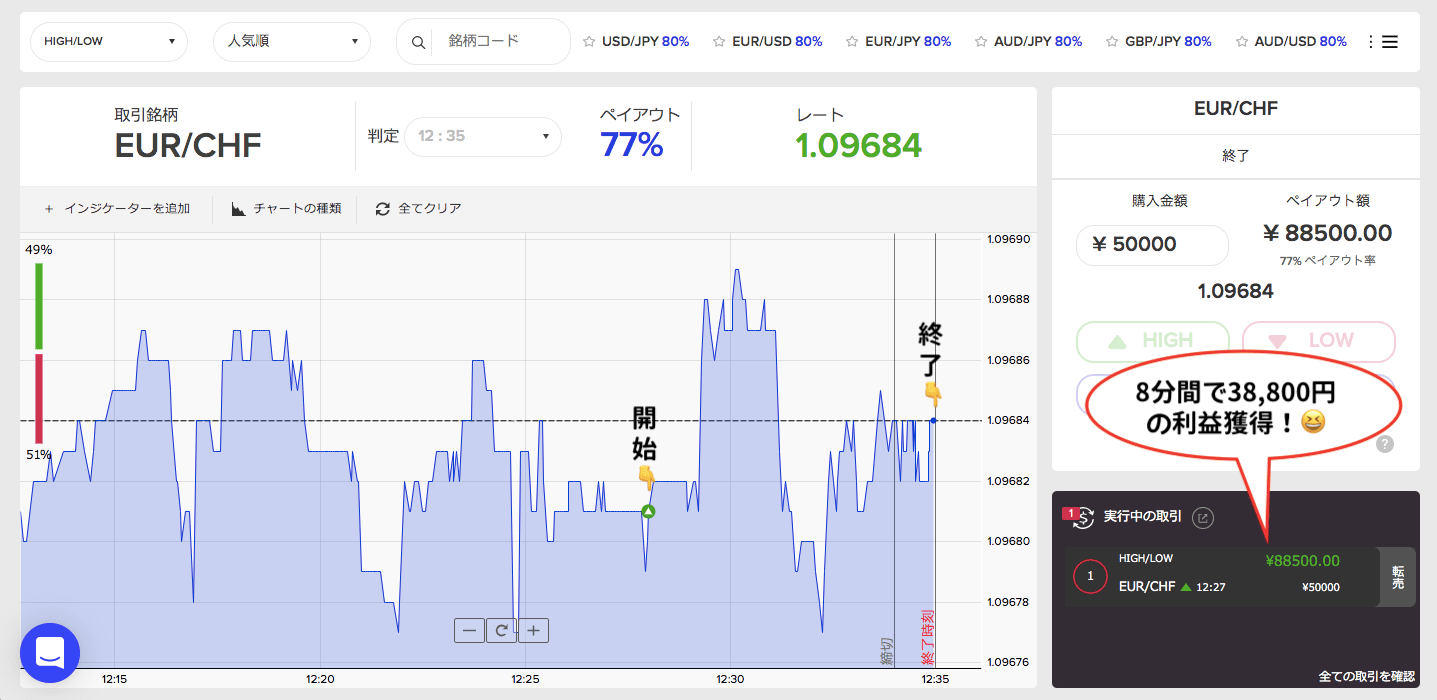Select the AUD/USD 80% pair
This screenshot has height=700, width=1437.
(x=1301, y=42)
